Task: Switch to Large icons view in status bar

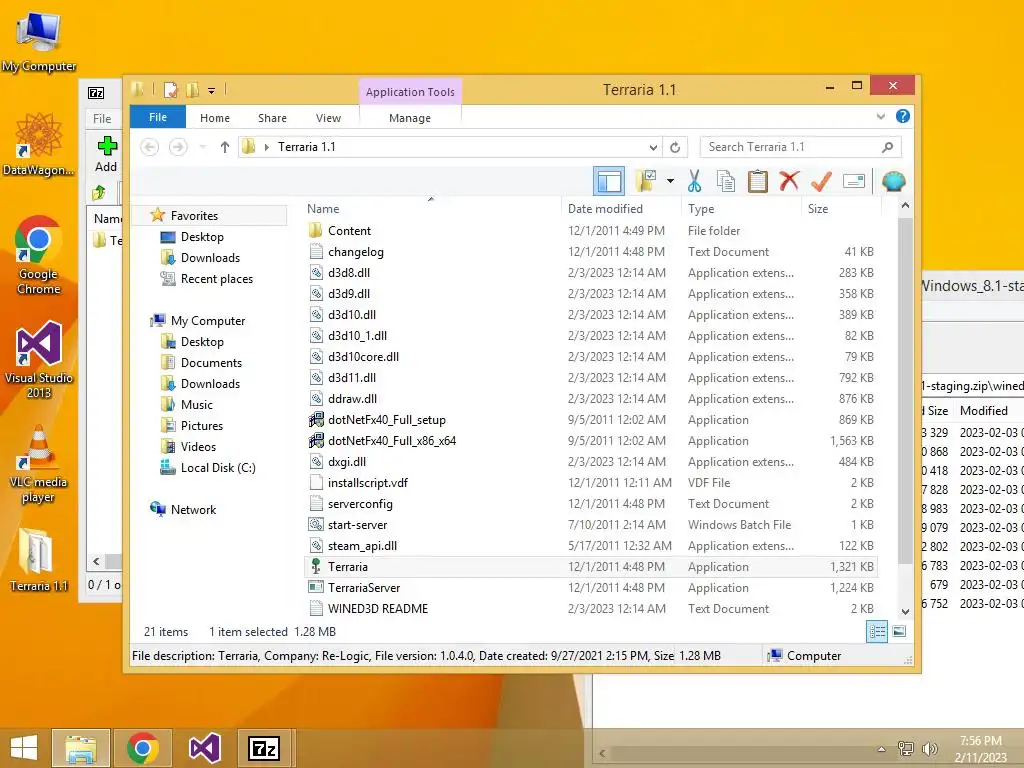Action: point(899,631)
